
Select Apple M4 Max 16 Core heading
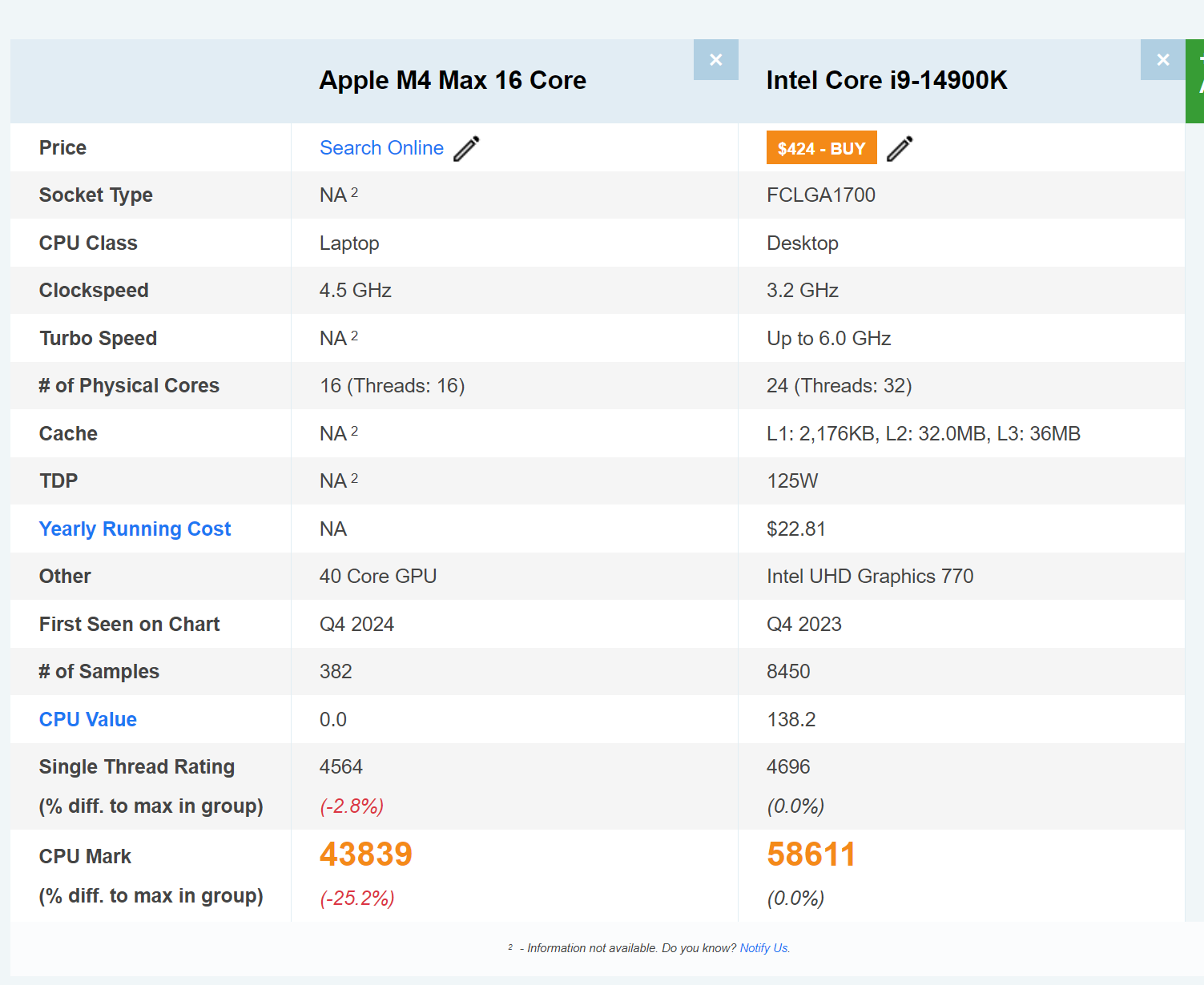click(453, 80)
